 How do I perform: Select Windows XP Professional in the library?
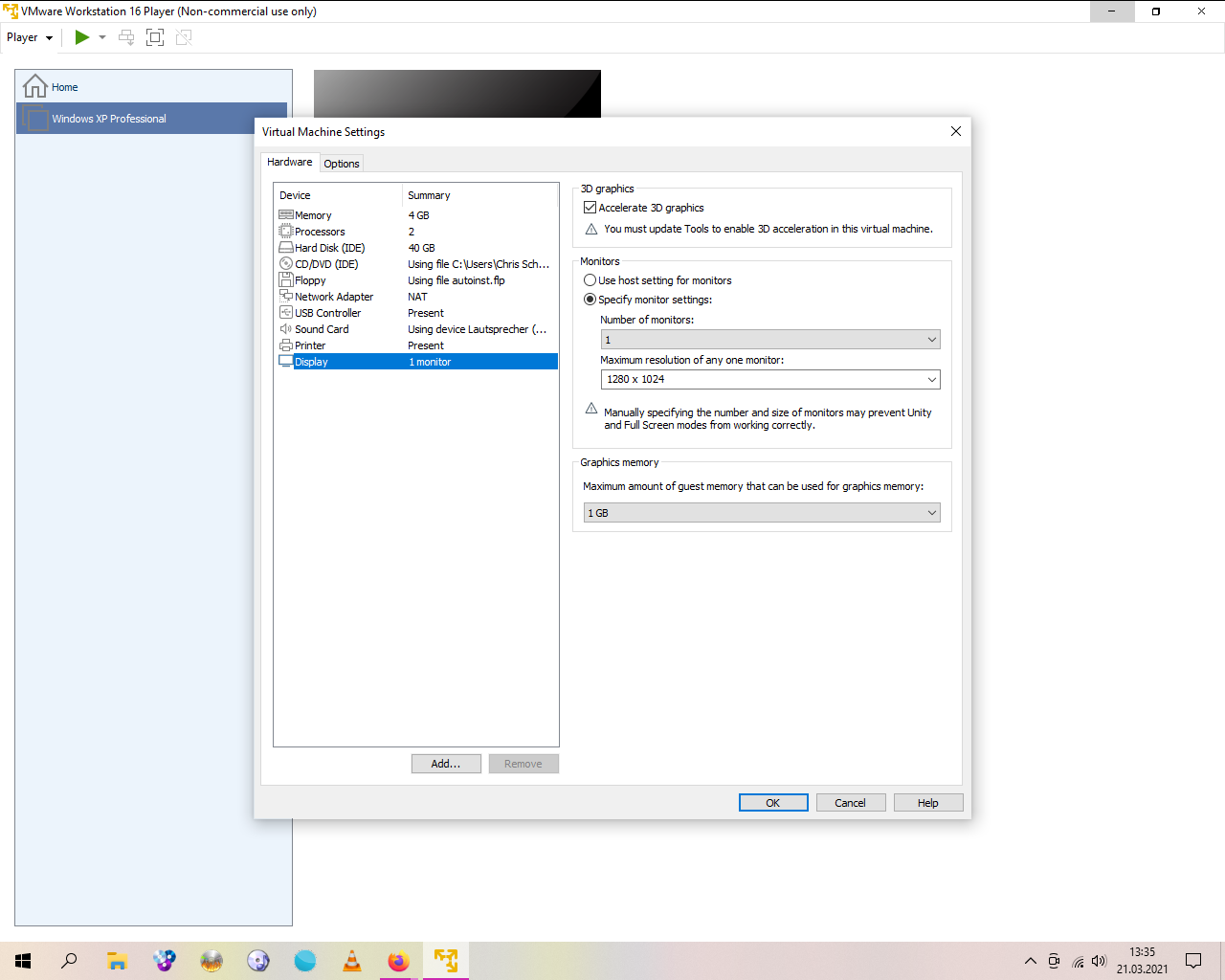151,119
